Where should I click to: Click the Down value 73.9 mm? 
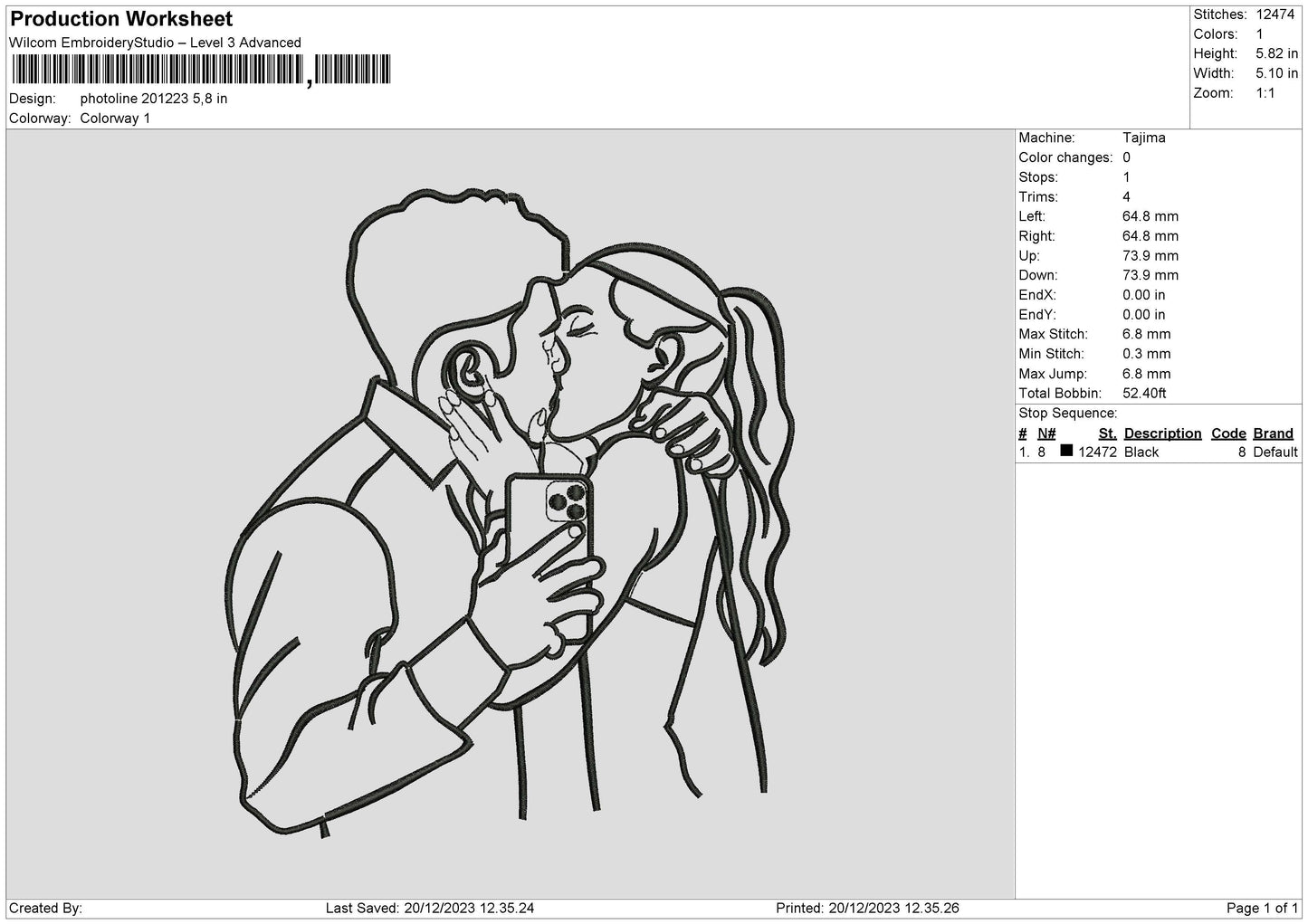pyautogui.click(x=1150, y=275)
